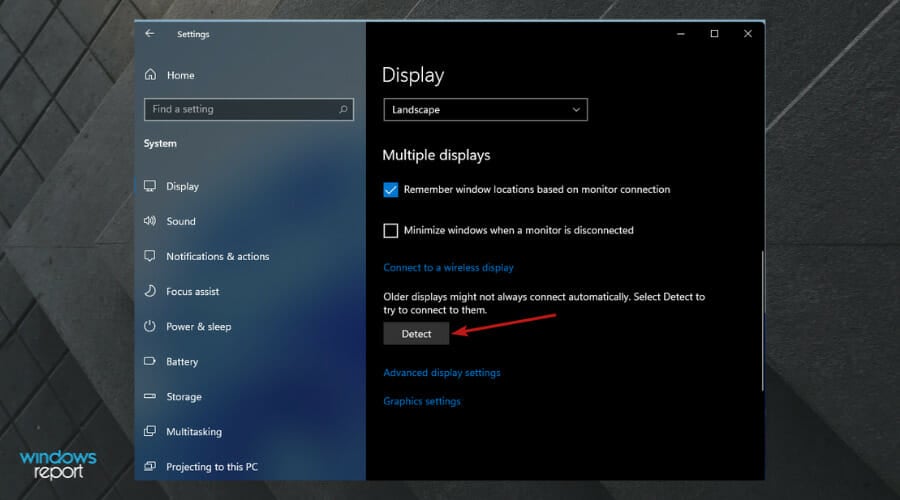Screen dimensions: 900x500
Task: Minimize the Settings window
Action: pos(681,34)
